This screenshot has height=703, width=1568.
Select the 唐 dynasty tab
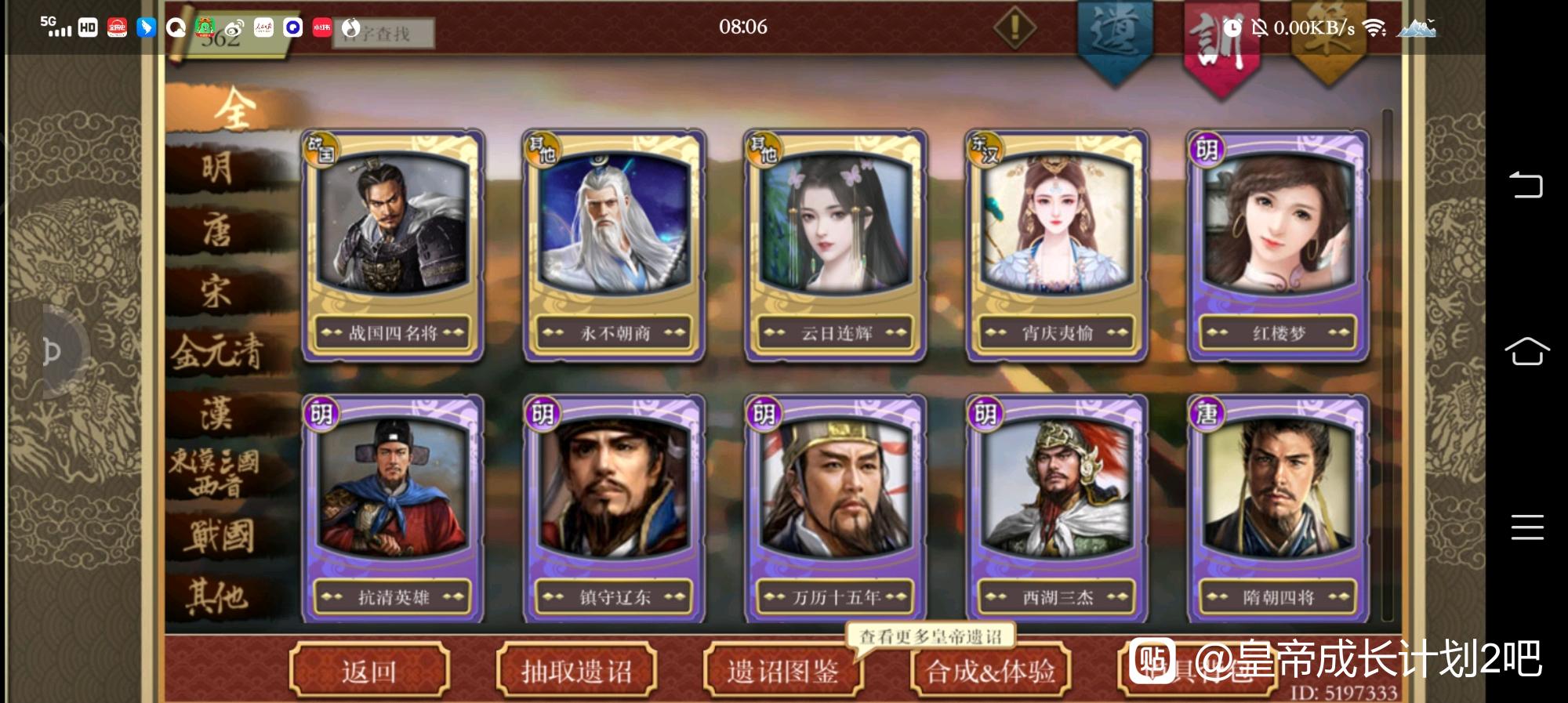(x=218, y=230)
